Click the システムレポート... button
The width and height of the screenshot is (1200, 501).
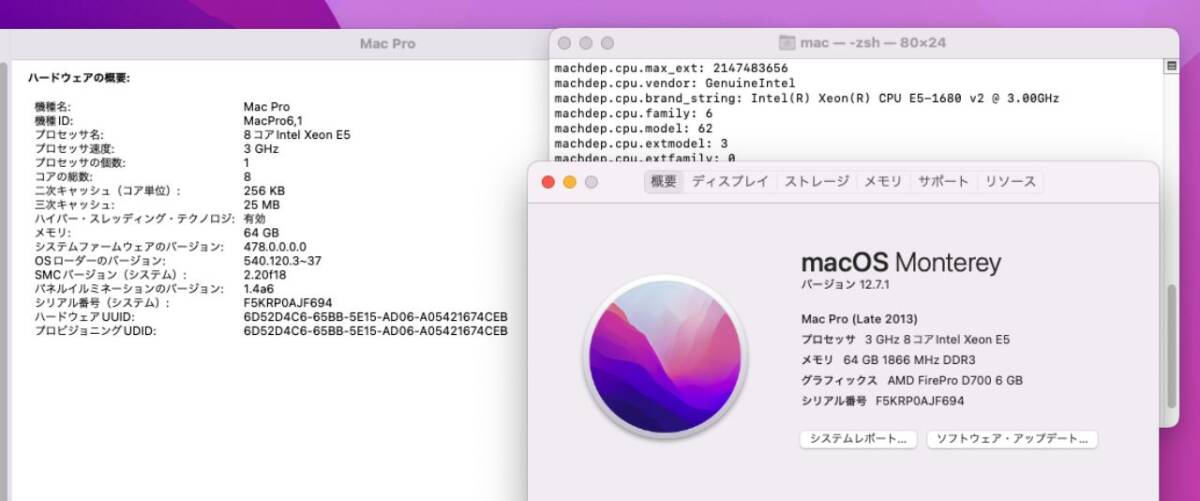(859, 439)
